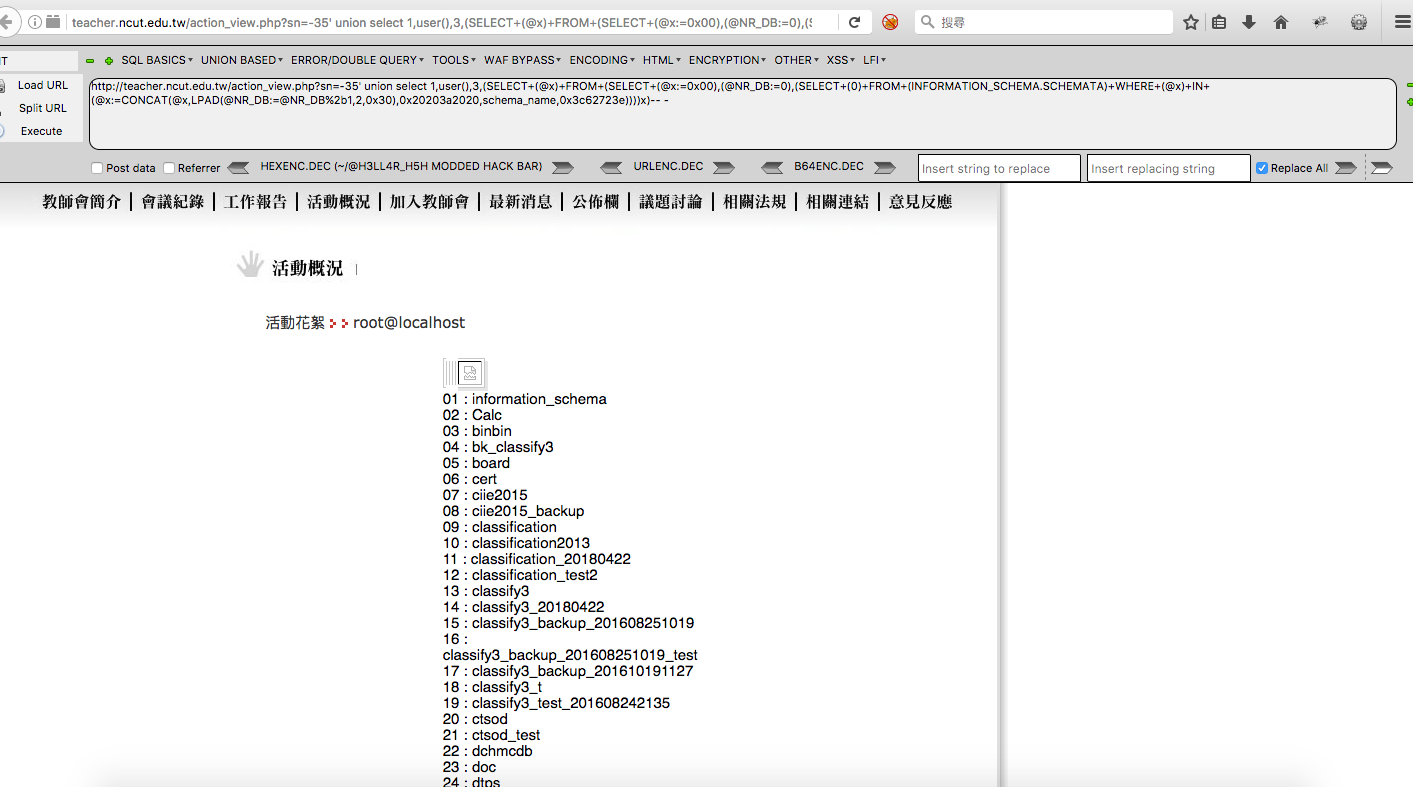
Task: Open the ERROR/DOUBLE QUERY dropdown
Action: [x=357, y=60]
